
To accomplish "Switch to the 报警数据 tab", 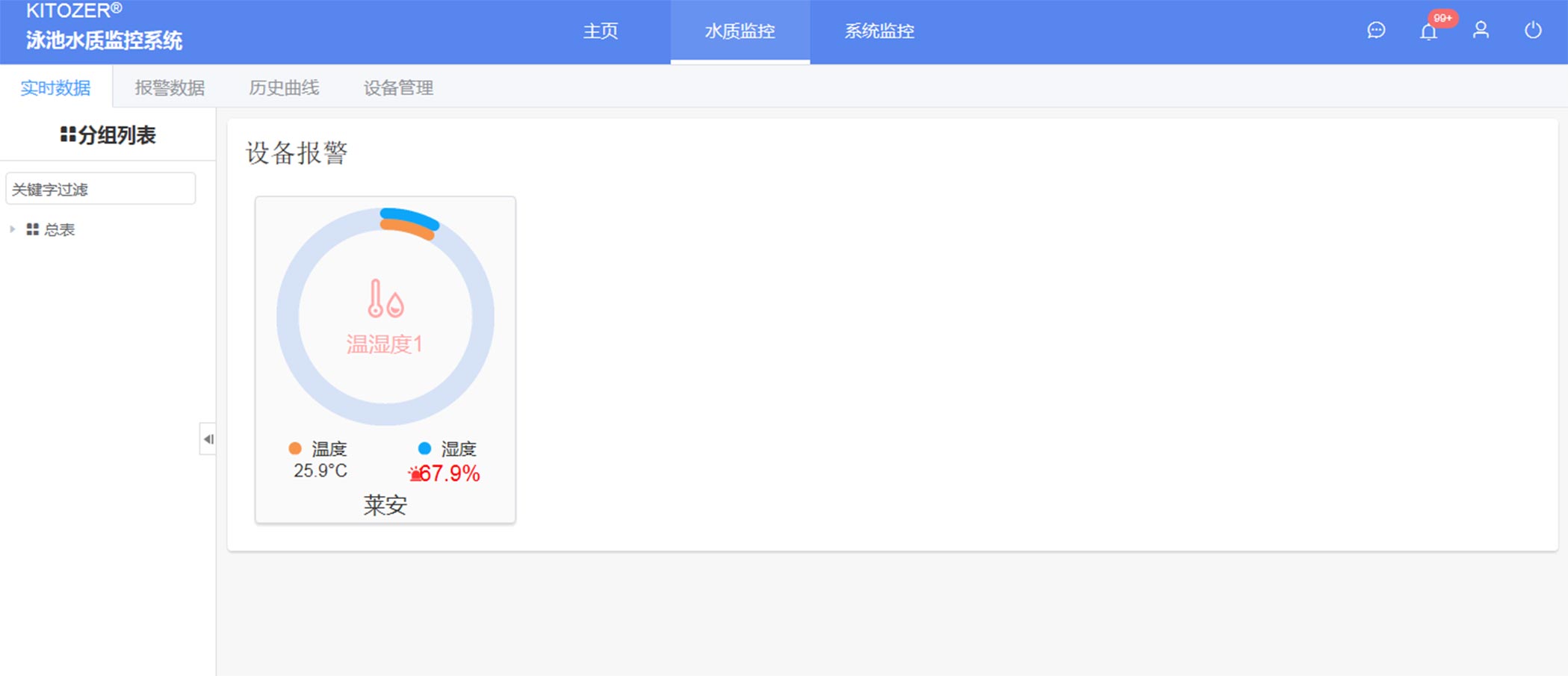I will pyautogui.click(x=170, y=87).
